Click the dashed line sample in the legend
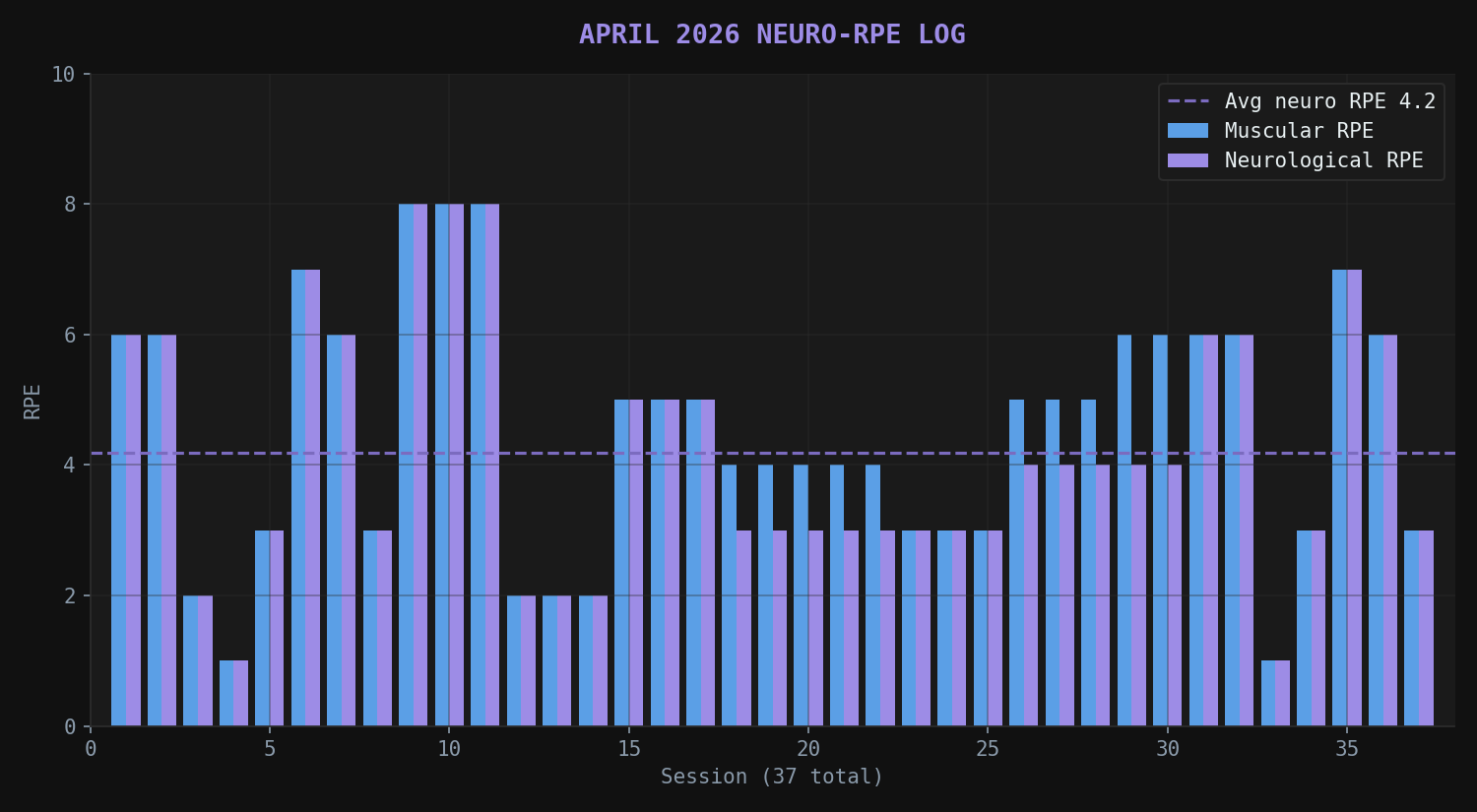This screenshot has width=1477, height=812. click(x=1188, y=101)
